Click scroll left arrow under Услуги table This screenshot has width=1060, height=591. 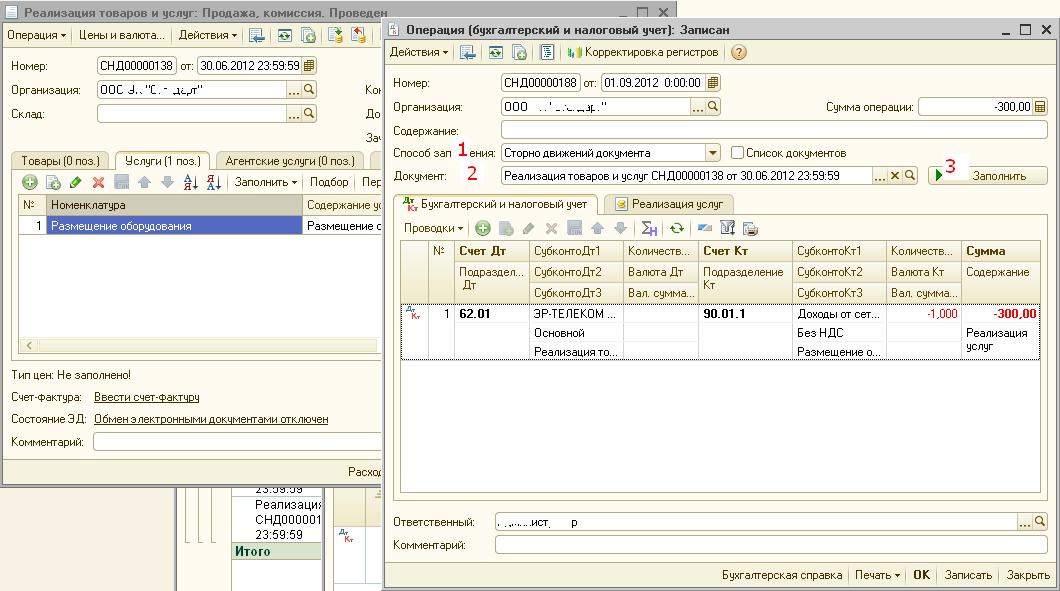[29, 345]
